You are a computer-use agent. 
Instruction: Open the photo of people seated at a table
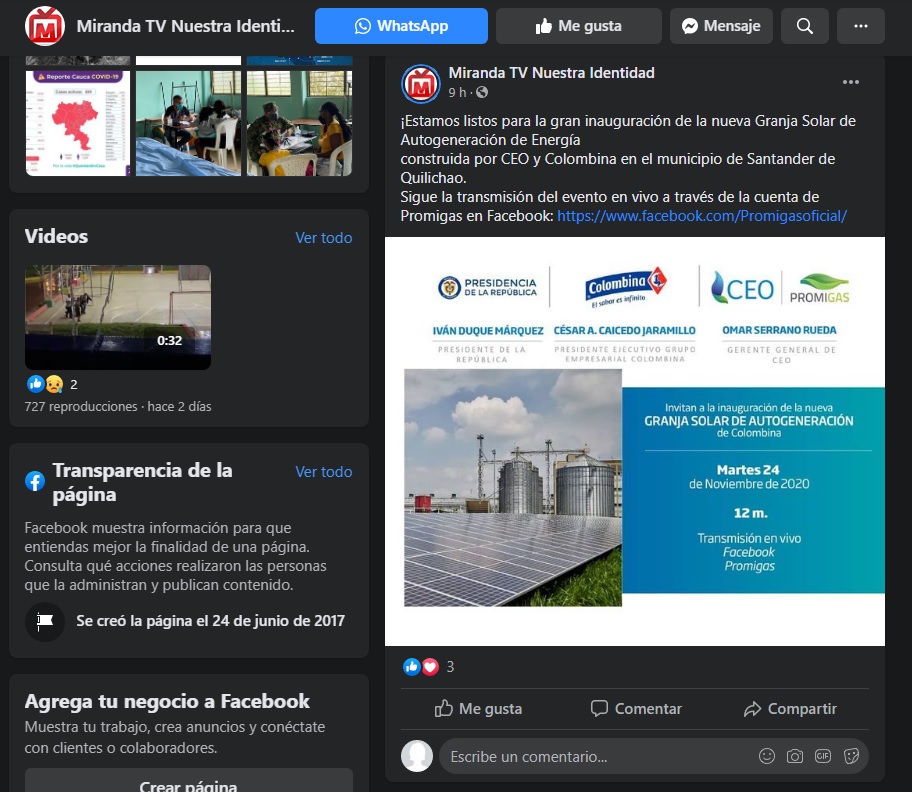tap(188, 123)
